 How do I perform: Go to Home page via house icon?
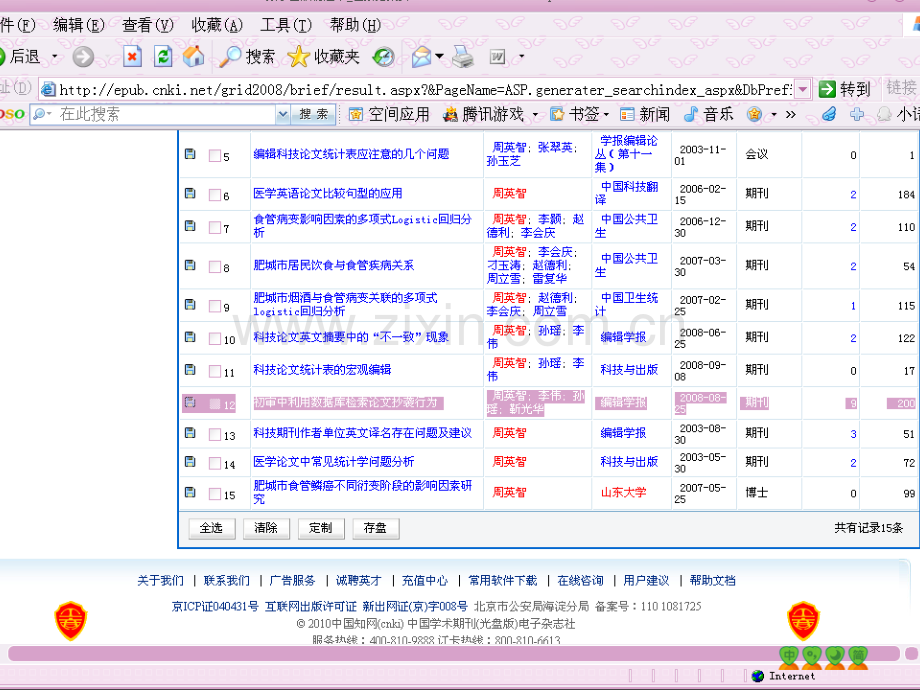click(x=193, y=57)
